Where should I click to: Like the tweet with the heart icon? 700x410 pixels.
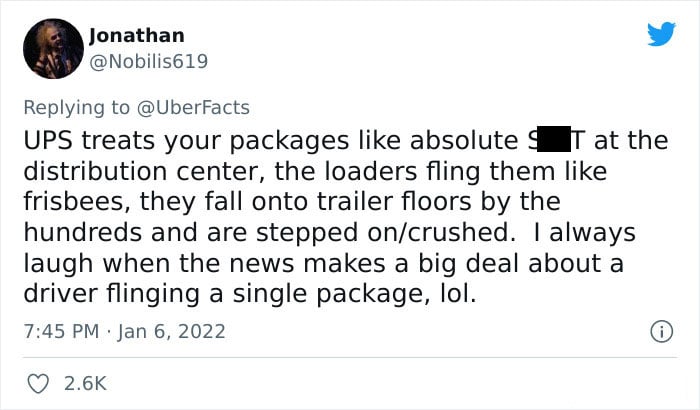38,384
